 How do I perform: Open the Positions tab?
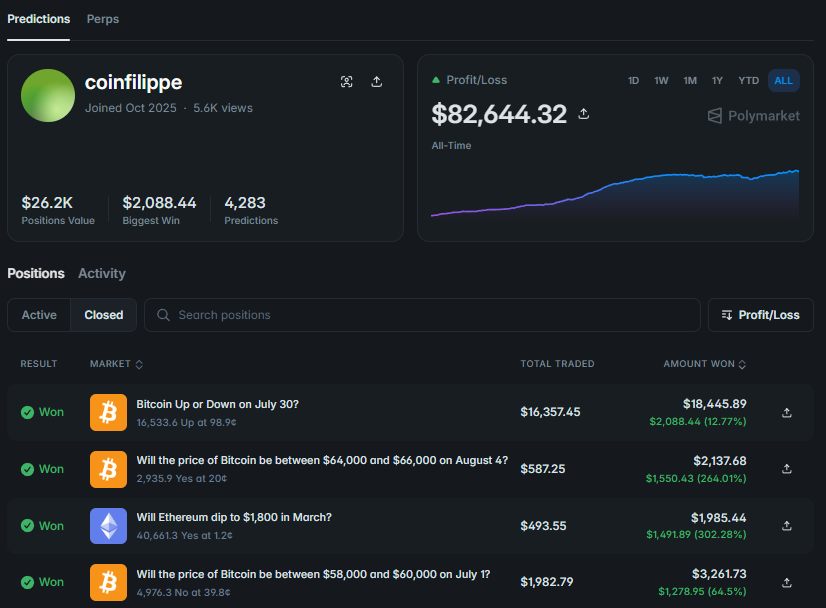[36, 273]
